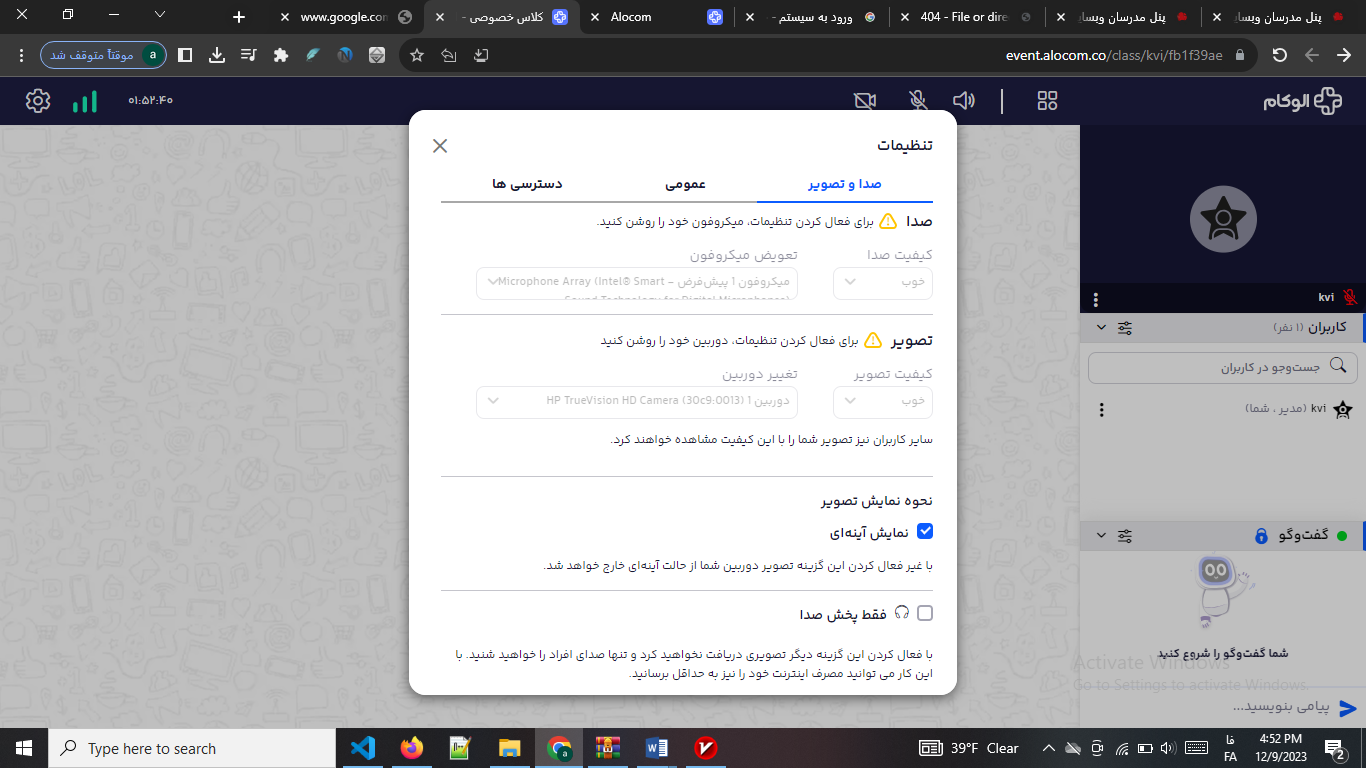Open the گفت‌وگو panel filter settings icon

[1125, 536]
